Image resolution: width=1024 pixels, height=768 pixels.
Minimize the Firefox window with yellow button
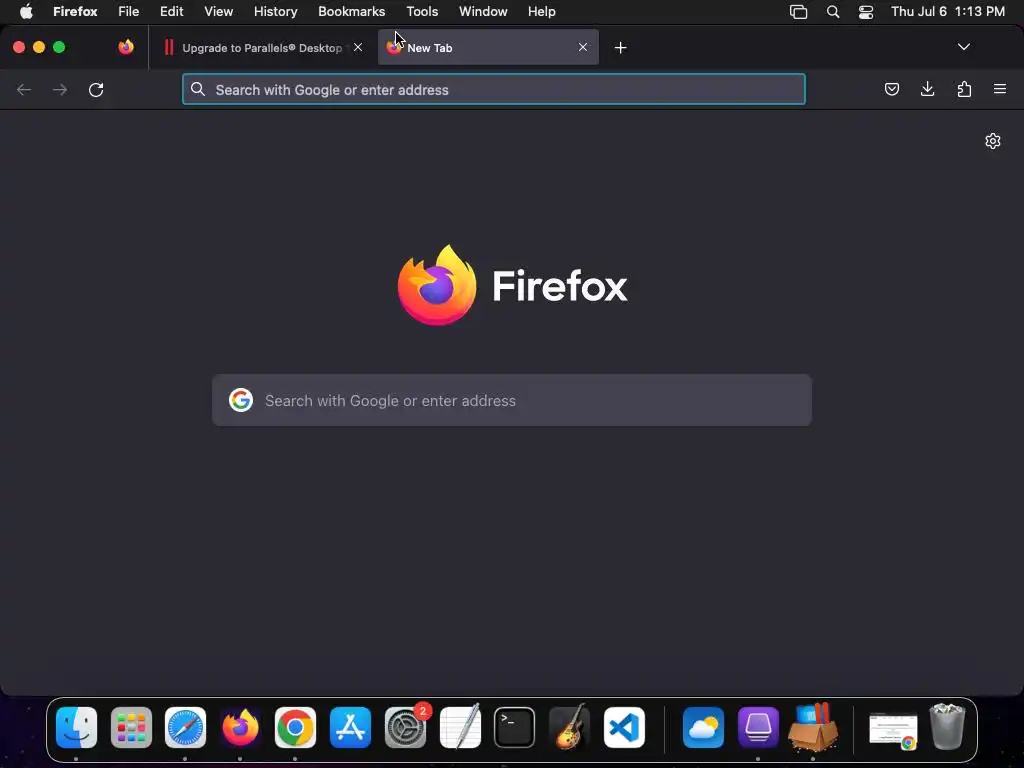(x=39, y=47)
